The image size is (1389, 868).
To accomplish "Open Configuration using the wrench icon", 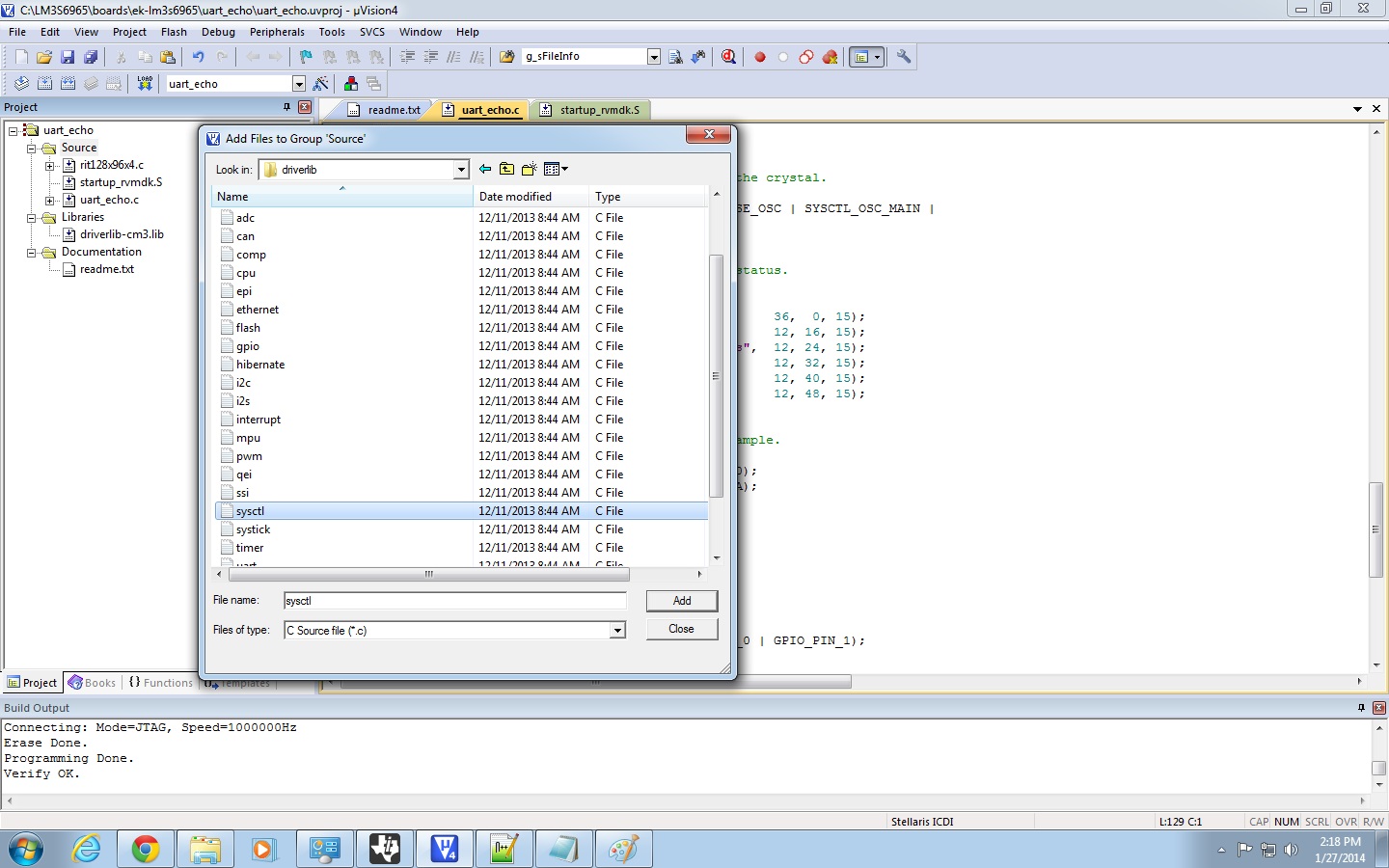I will coord(904,57).
